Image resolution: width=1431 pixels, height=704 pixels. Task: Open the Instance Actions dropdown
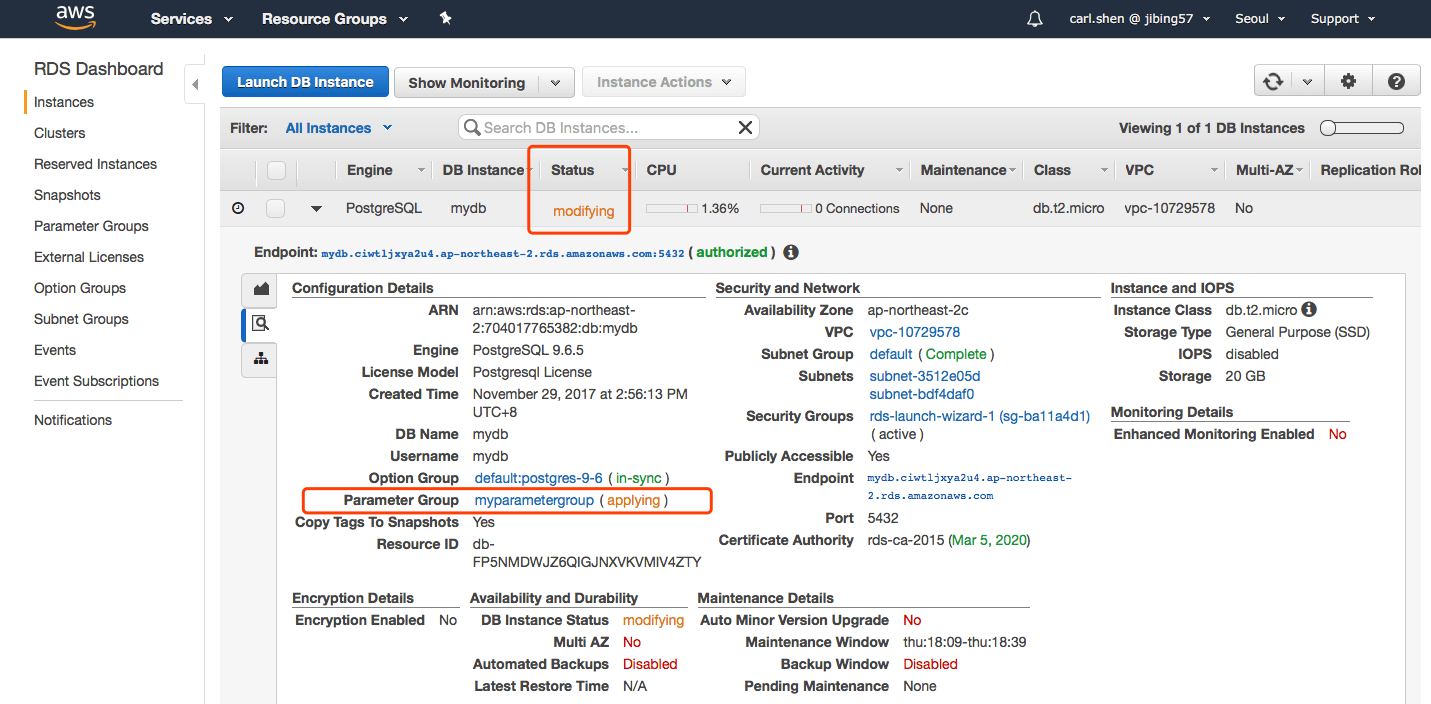pyautogui.click(x=664, y=82)
